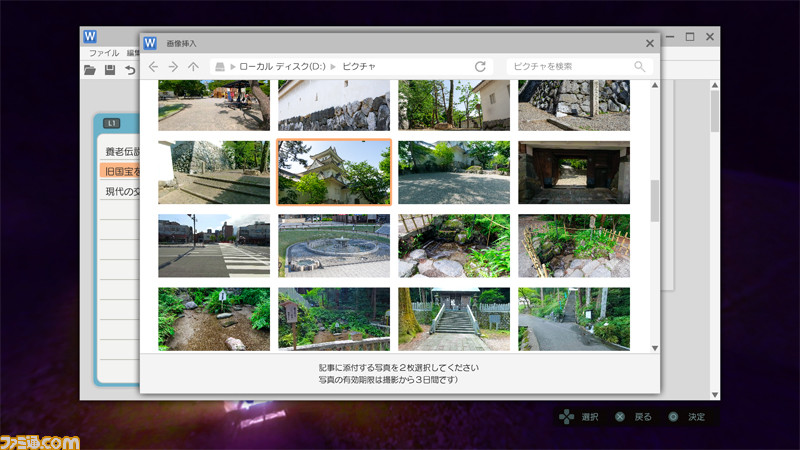
Task: Select the circular stone fountain photo
Action: 334,246
